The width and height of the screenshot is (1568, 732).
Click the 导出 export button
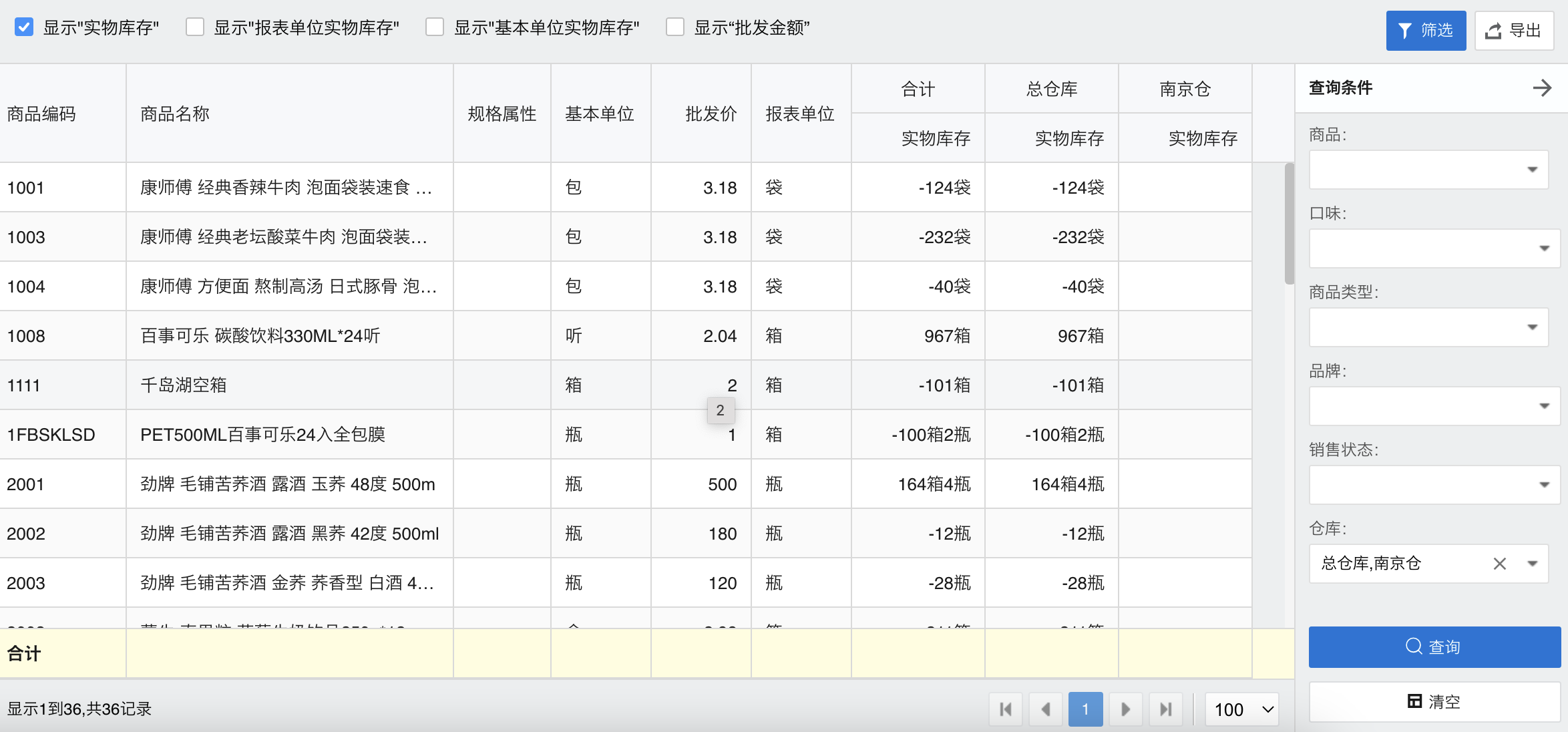(1514, 31)
